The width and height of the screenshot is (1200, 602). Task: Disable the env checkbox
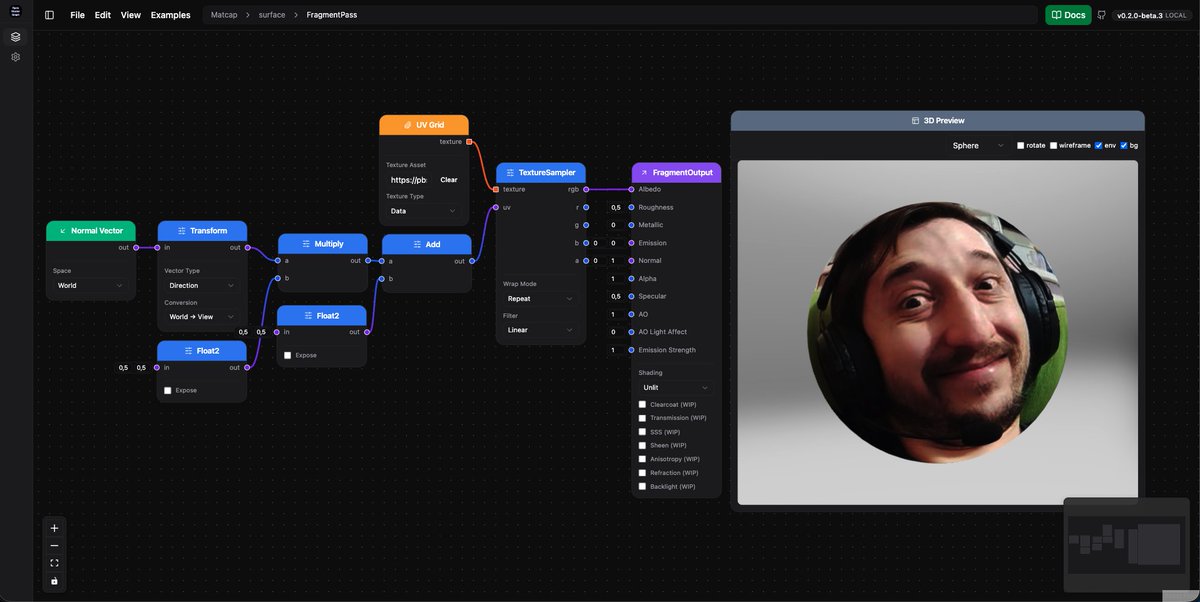1099,146
